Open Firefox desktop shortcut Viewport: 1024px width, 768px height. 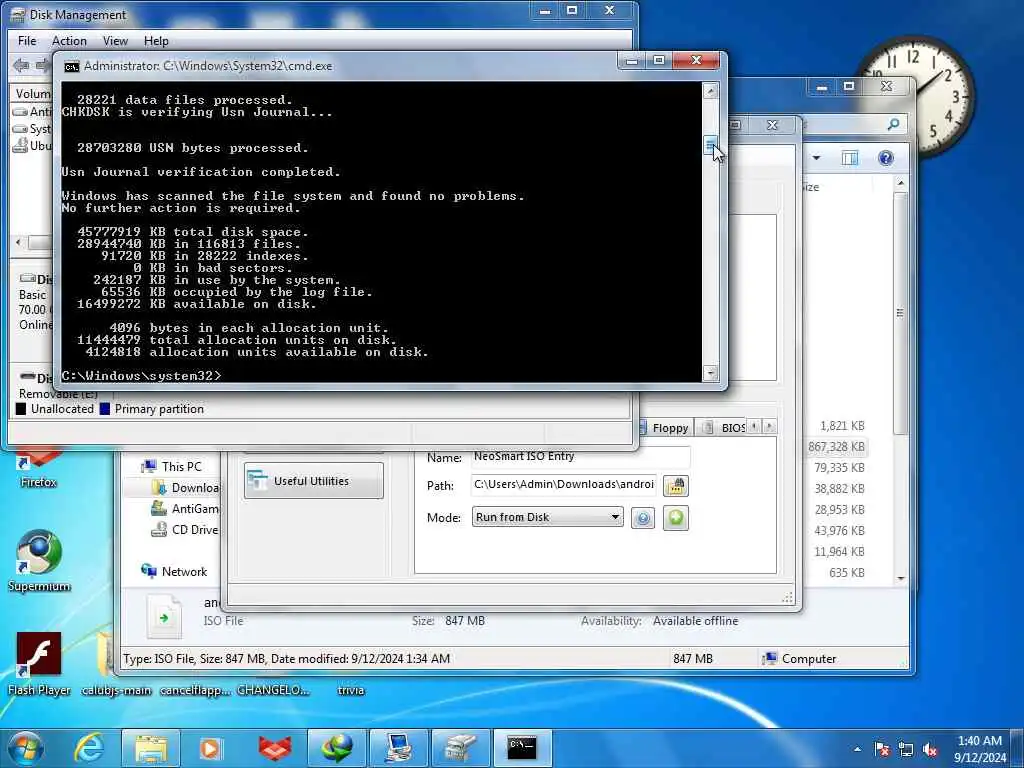point(39,468)
